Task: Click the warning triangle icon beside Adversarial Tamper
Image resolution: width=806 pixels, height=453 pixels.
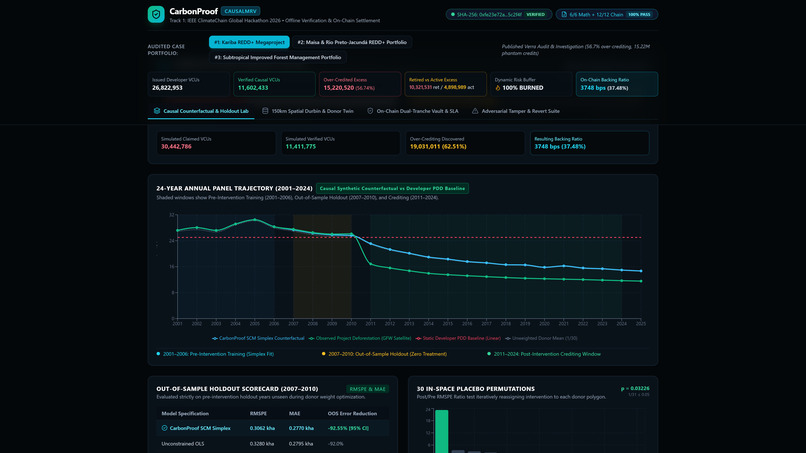Action: tap(475, 111)
